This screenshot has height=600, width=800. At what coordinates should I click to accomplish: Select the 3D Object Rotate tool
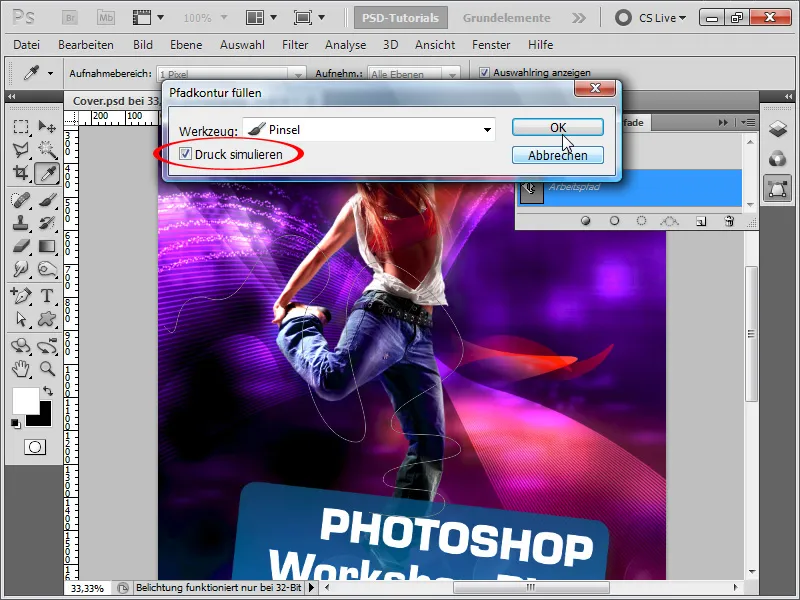(x=21, y=346)
